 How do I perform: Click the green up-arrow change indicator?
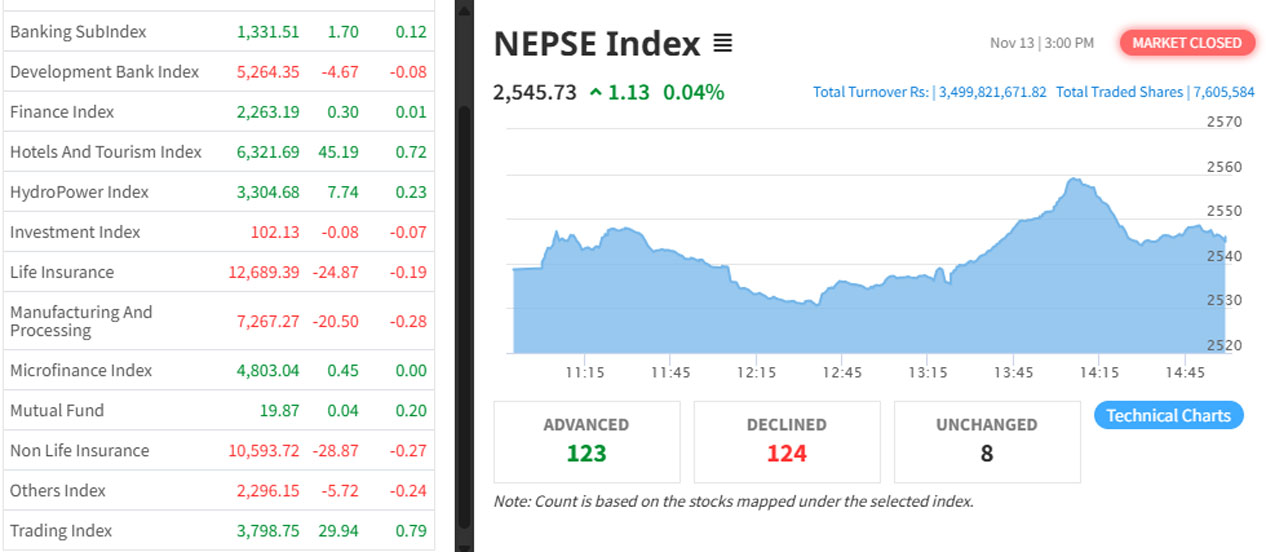tap(596, 93)
